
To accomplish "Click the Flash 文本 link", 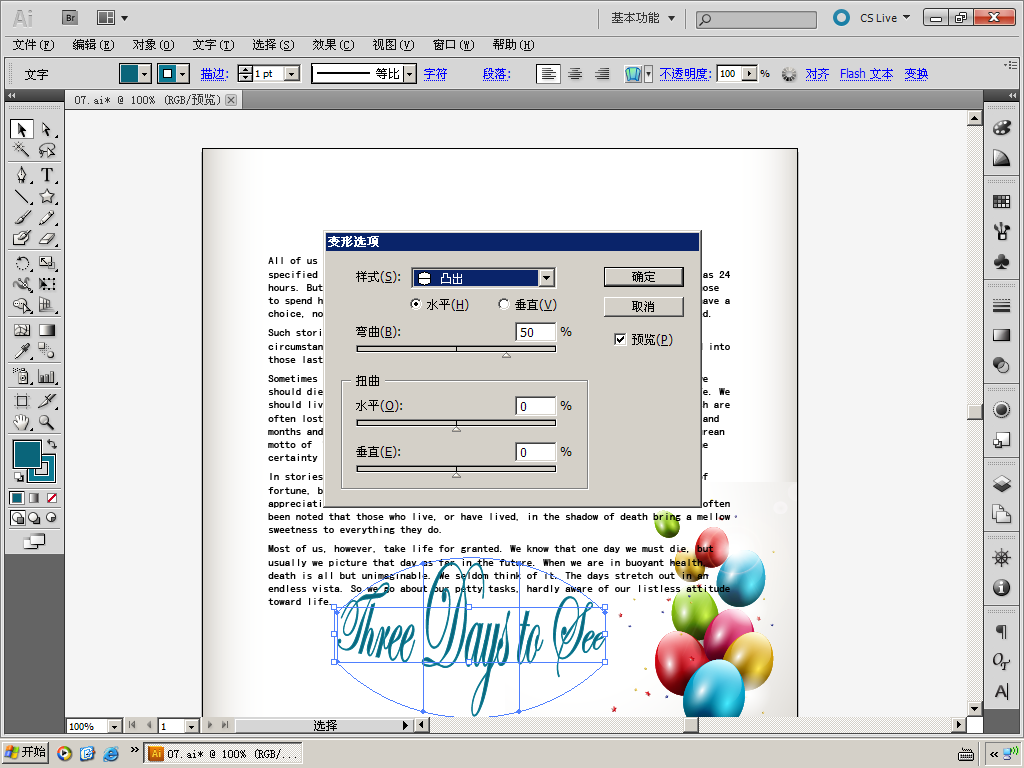I will [x=866, y=74].
